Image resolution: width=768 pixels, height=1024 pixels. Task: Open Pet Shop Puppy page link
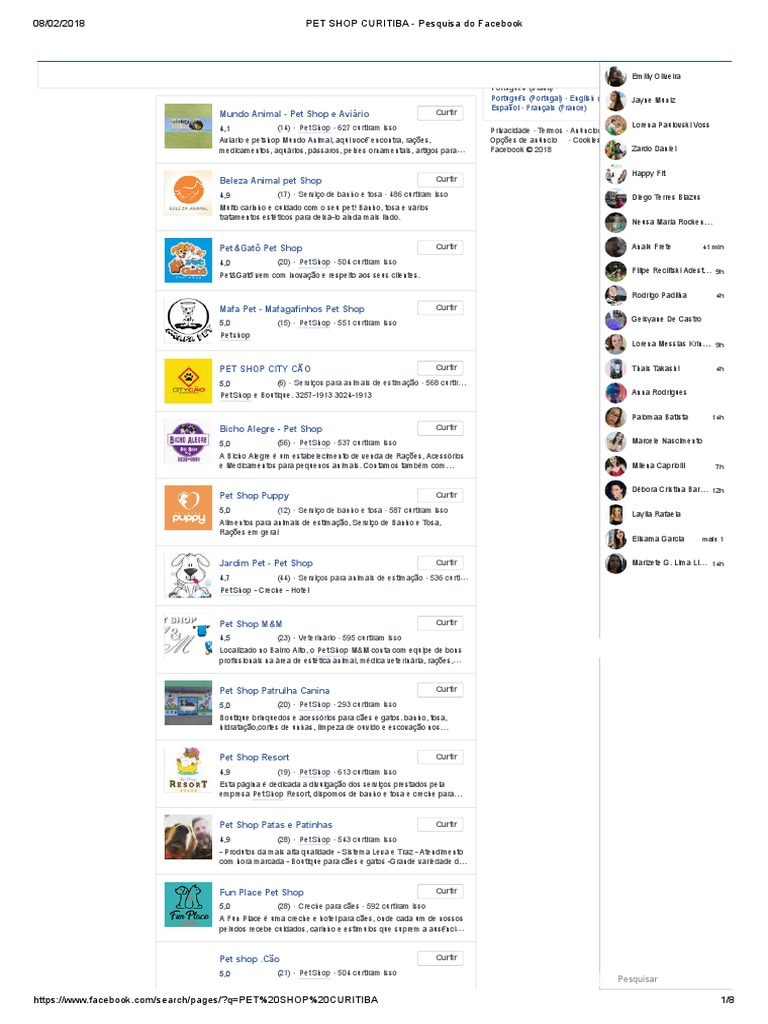pos(254,496)
